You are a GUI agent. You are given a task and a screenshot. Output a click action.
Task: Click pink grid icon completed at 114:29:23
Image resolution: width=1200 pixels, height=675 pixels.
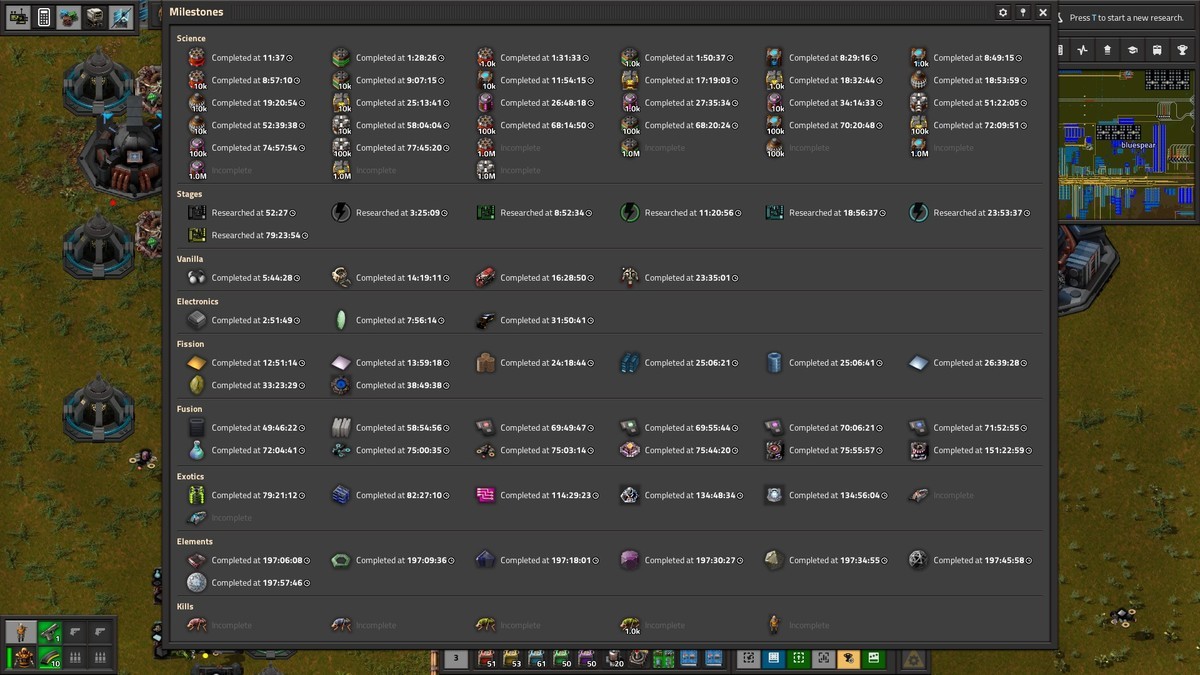(486, 495)
